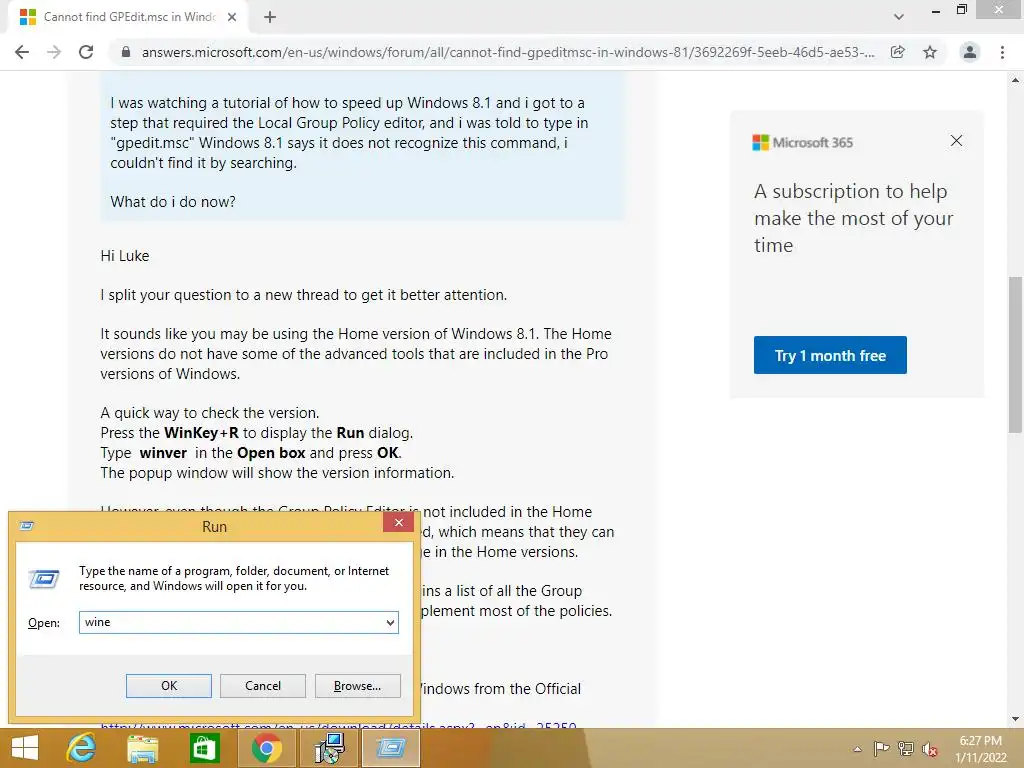Click "A subscription to help" ad heading
The height and width of the screenshot is (768, 1024).
850,191
